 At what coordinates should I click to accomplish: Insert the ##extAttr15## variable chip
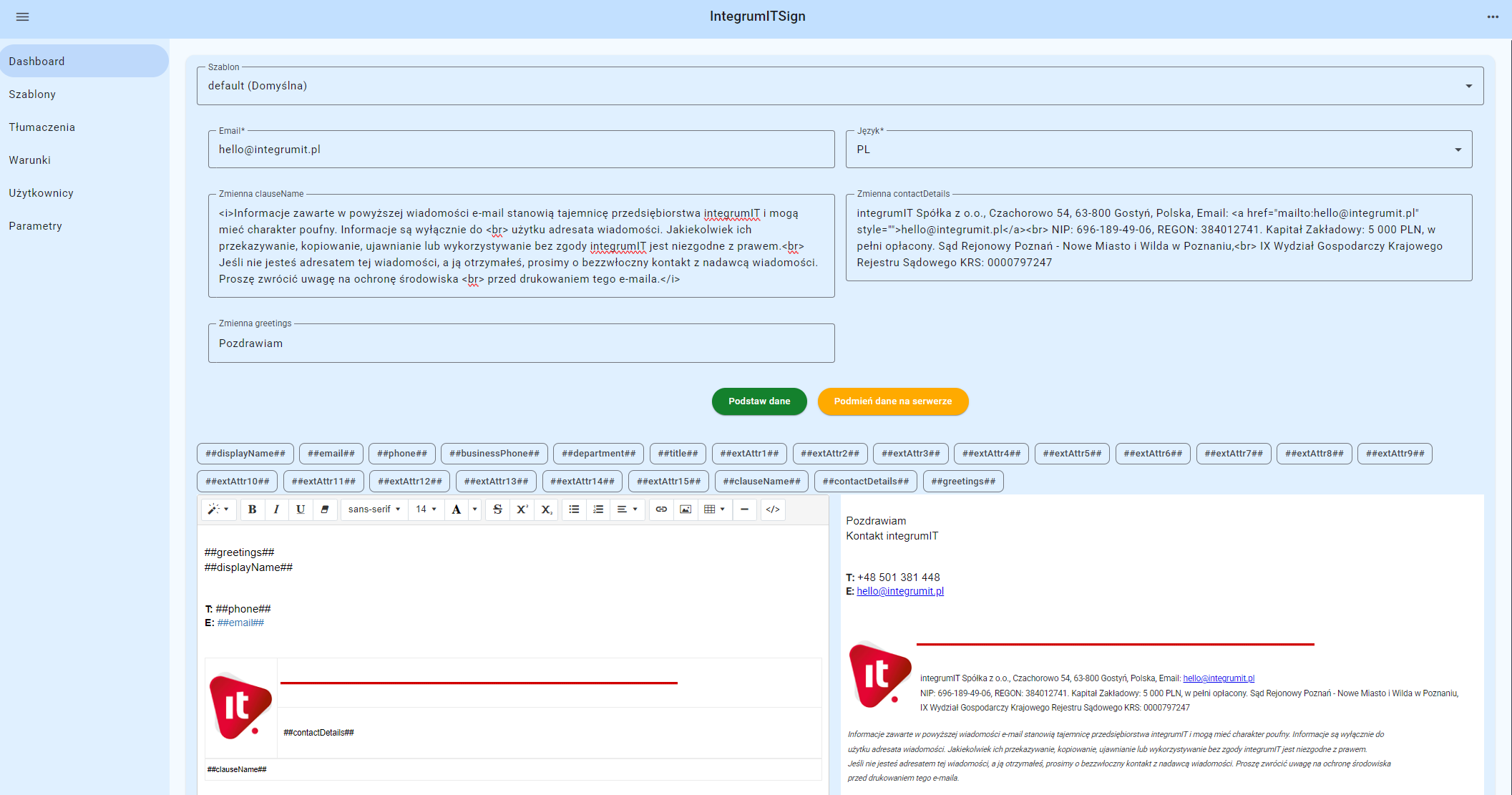pyautogui.click(x=669, y=482)
